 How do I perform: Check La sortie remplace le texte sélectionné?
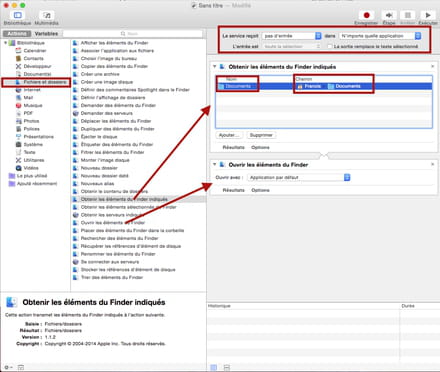[x=330, y=46]
